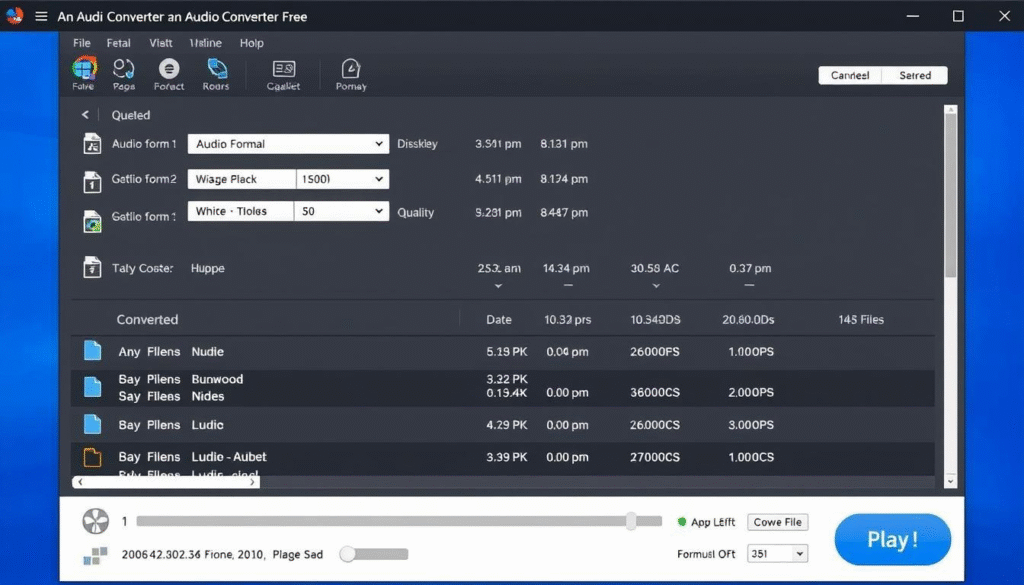
Task: Select the Page tool icon
Action: coord(124,69)
